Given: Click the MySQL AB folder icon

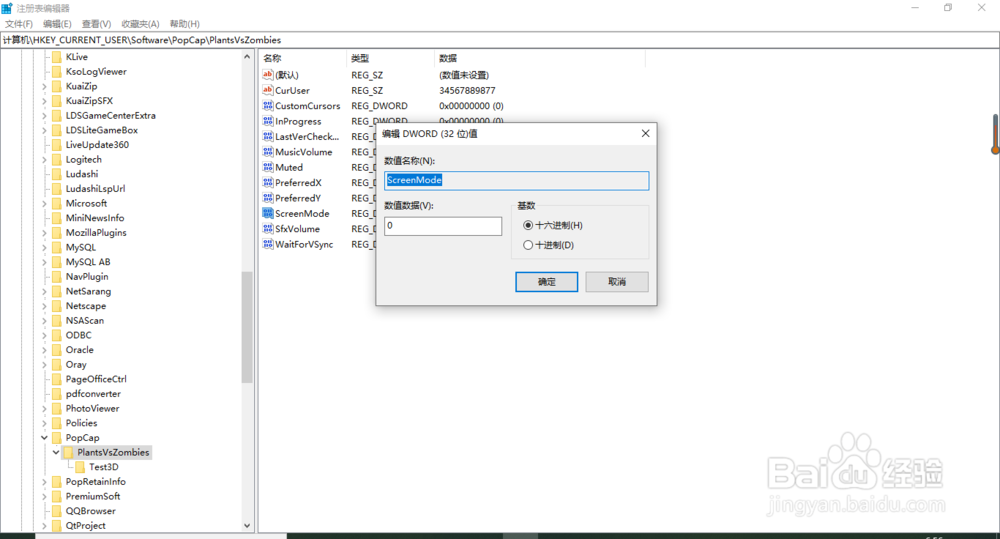Looking at the screenshot, I should (57, 262).
